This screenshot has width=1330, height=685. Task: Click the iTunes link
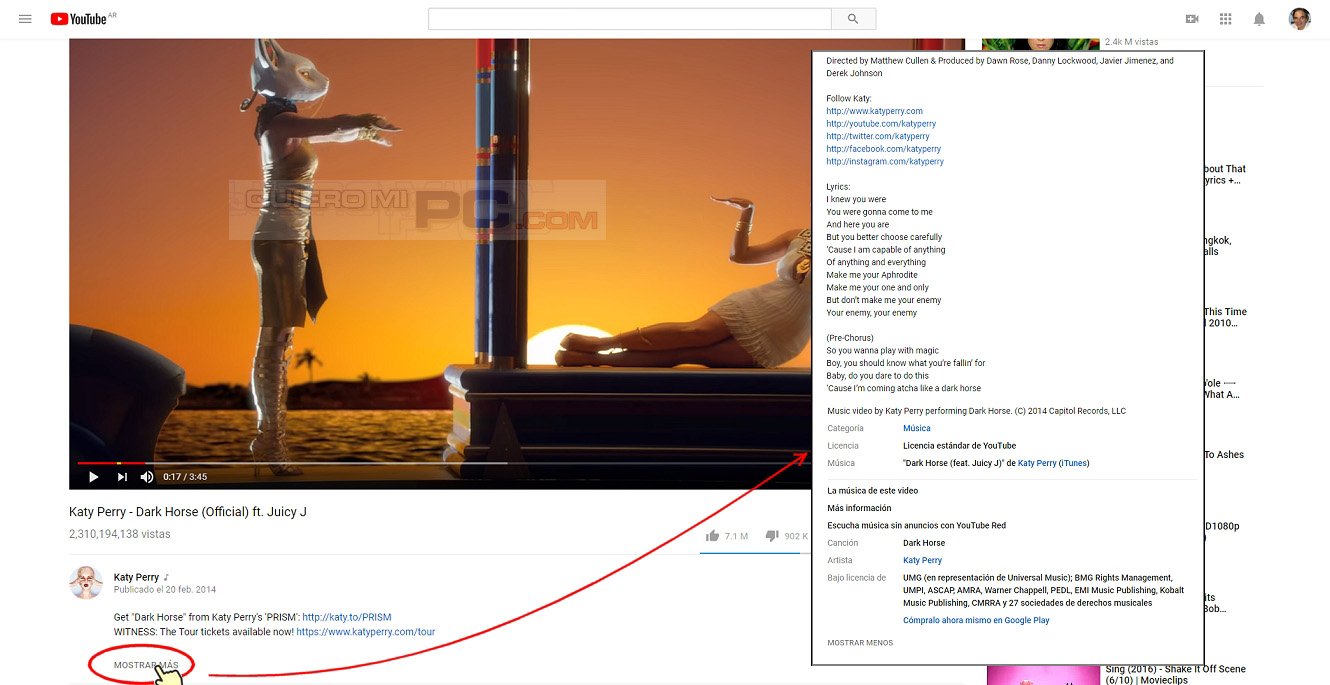[1074, 463]
